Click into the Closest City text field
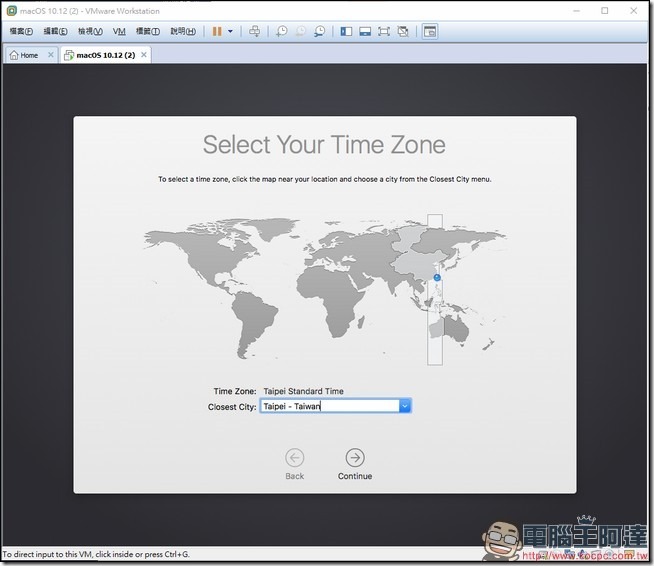The height and width of the screenshot is (566, 654). point(330,406)
